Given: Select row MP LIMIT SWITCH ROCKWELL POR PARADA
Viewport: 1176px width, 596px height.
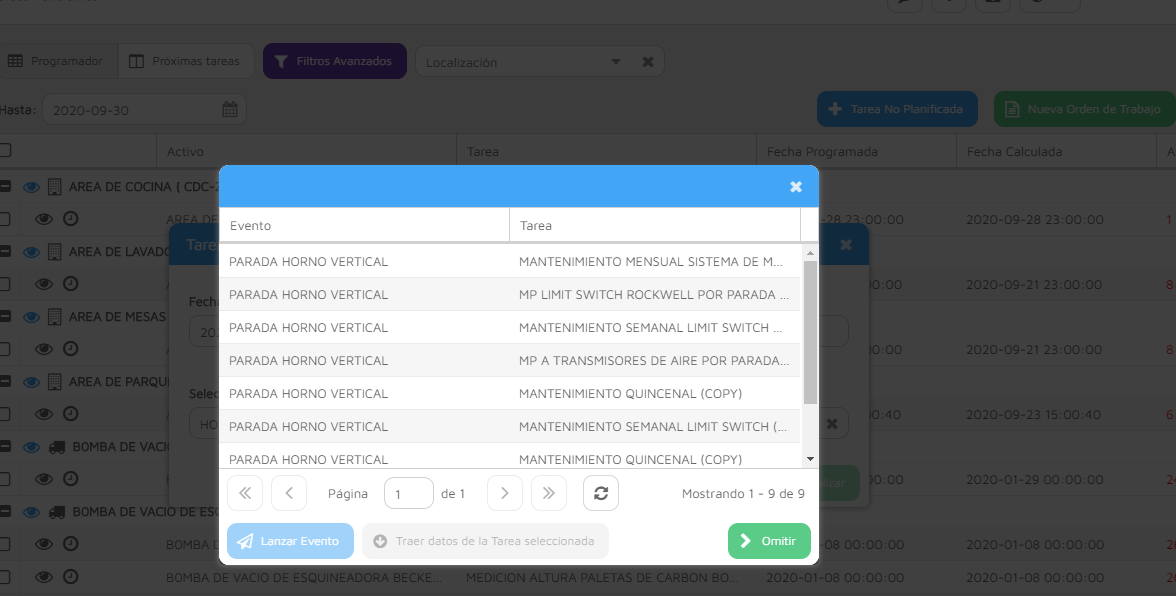Looking at the screenshot, I should [x=510, y=295].
